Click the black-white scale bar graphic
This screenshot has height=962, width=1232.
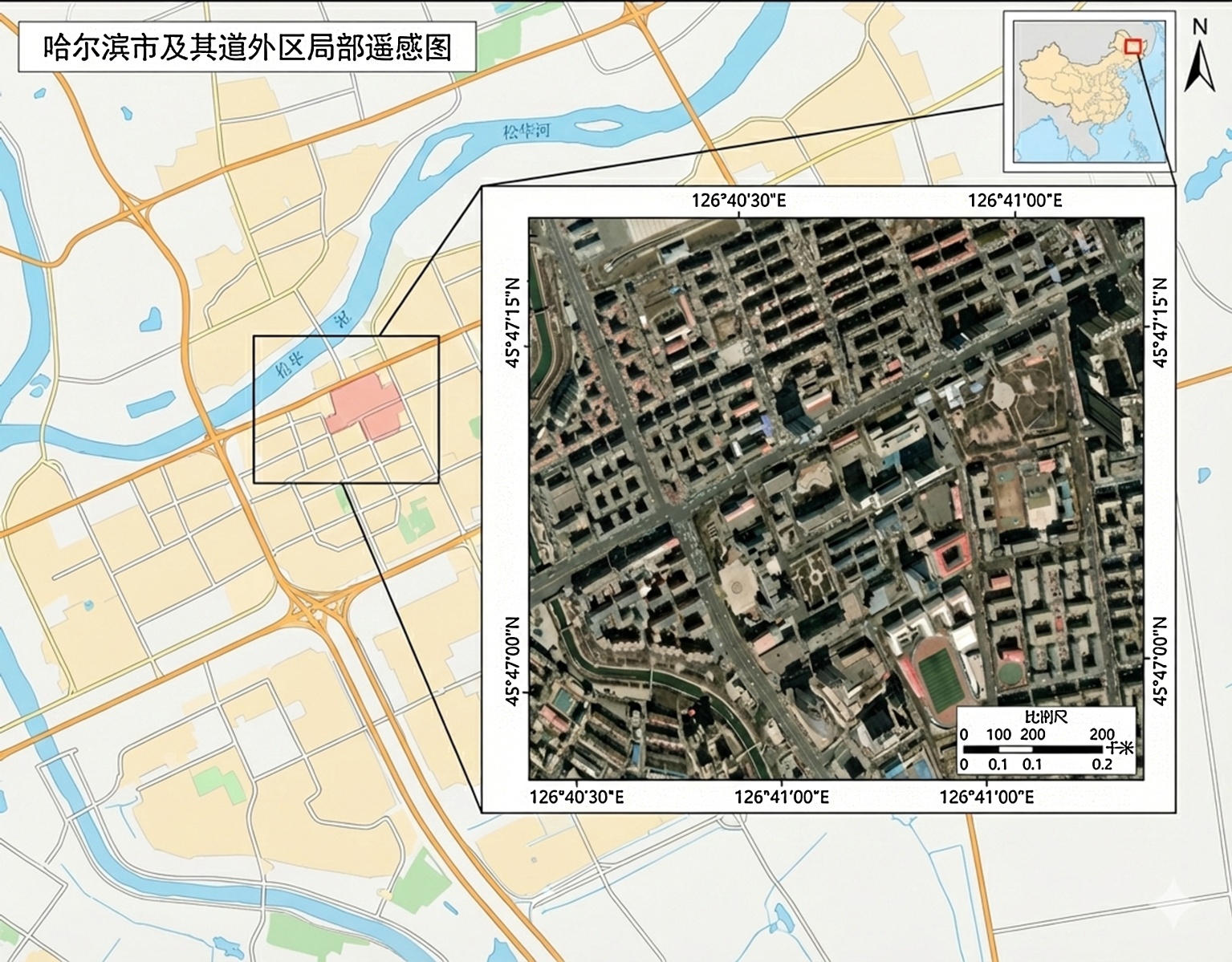coord(1033,749)
